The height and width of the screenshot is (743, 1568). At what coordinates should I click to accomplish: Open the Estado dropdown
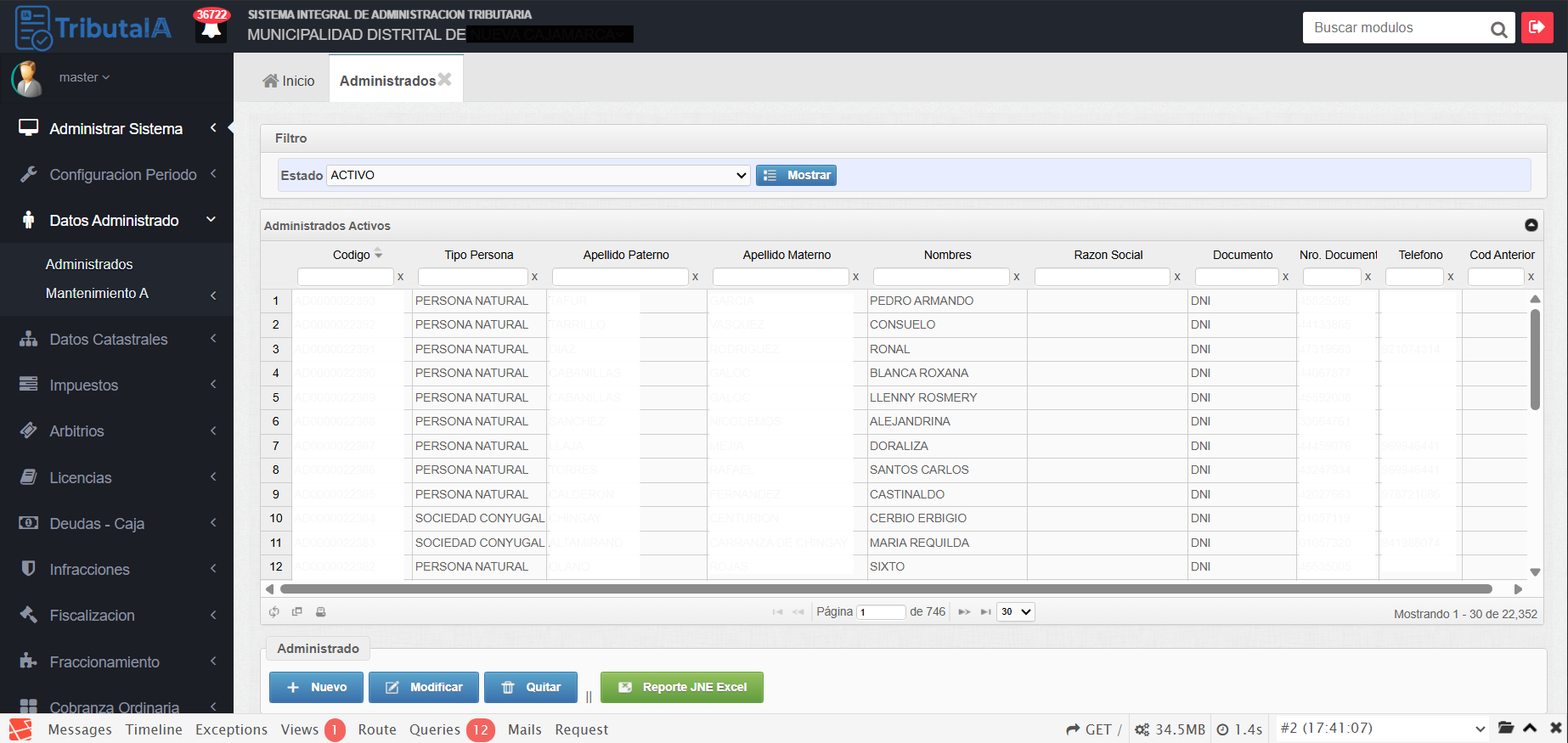(538, 175)
